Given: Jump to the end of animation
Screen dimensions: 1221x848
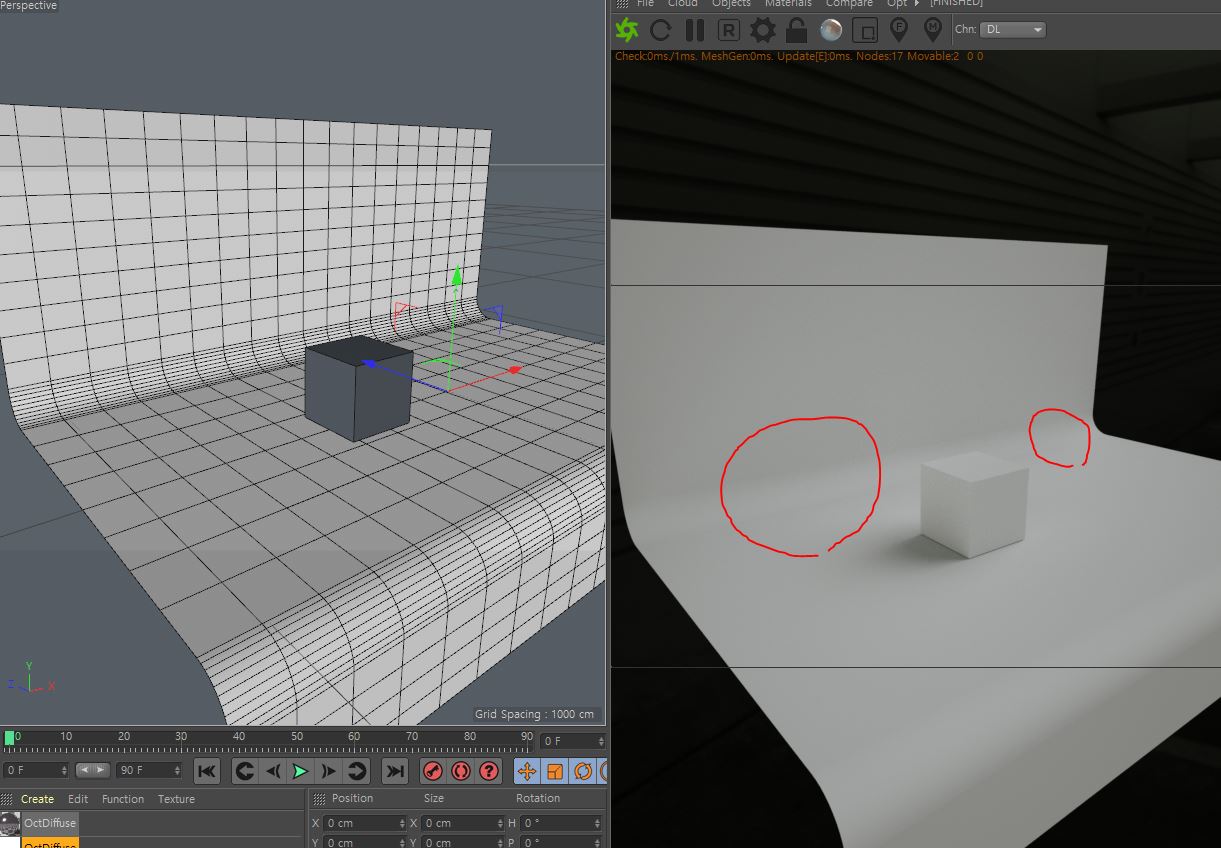Looking at the screenshot, I should 395,771.
